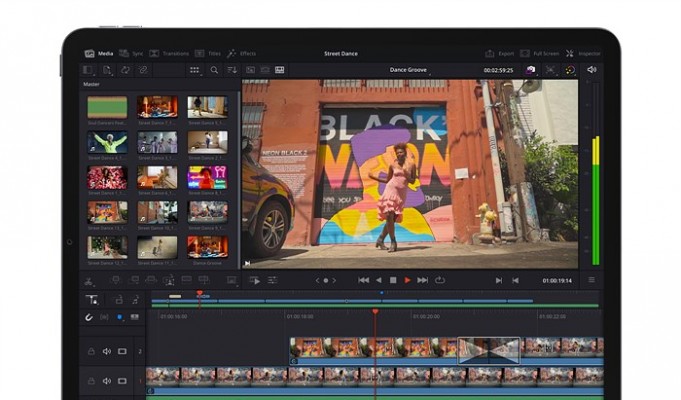Toggle the bin list sidebar
The width and height of the screenshot is (681, 400).
click(x=88, y=70)
